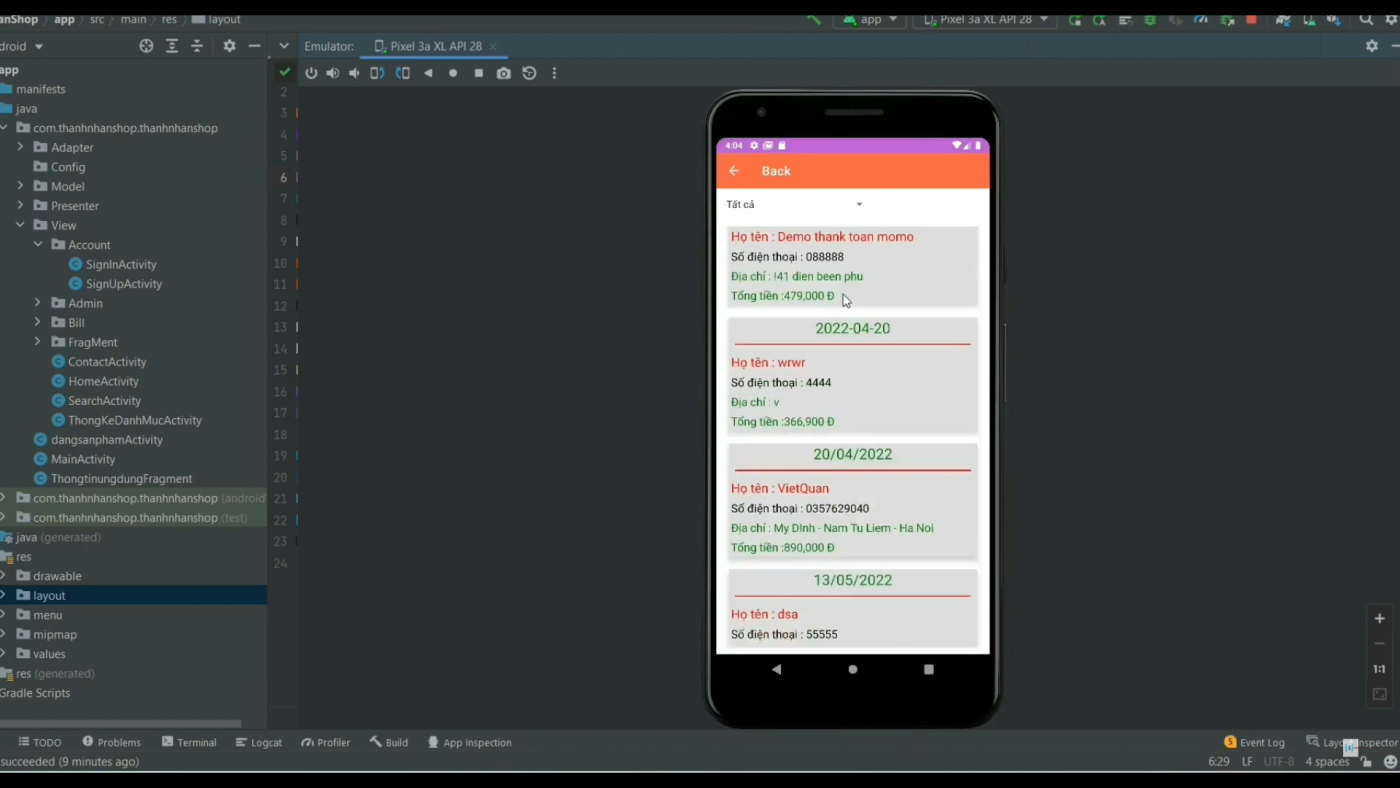Take an emulator screenshot with the camera icon
The height and width of the screenshot is (788, 1400).
tap(504, 73)
